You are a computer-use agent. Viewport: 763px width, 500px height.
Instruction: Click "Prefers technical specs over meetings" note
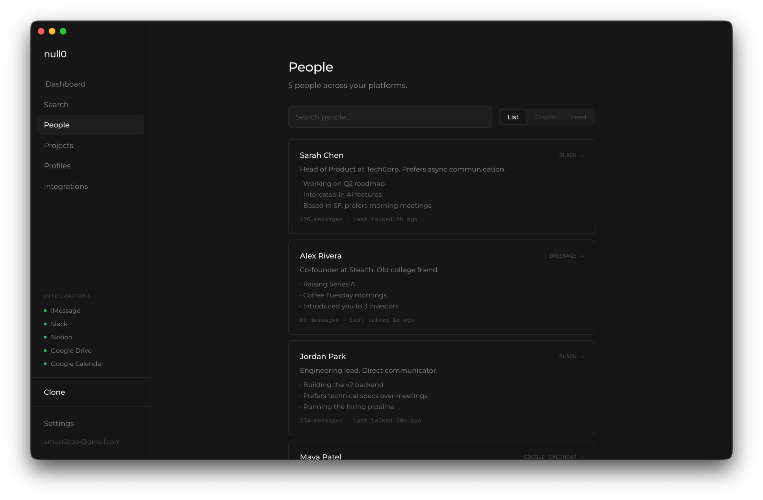(x=363, y=395)
